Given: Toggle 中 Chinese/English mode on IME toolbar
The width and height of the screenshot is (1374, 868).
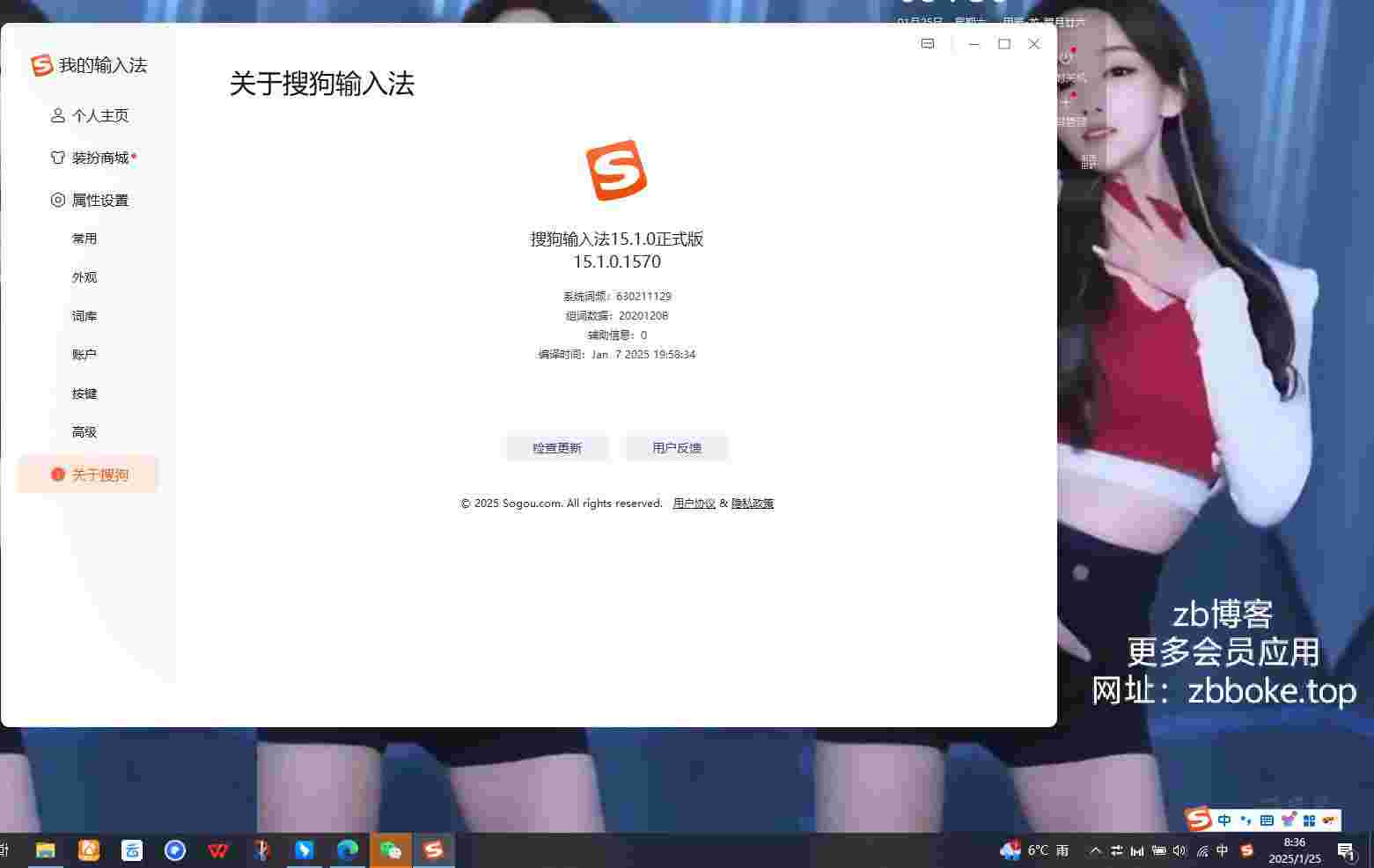Looking at the screenshot, I should (1224, 820).
